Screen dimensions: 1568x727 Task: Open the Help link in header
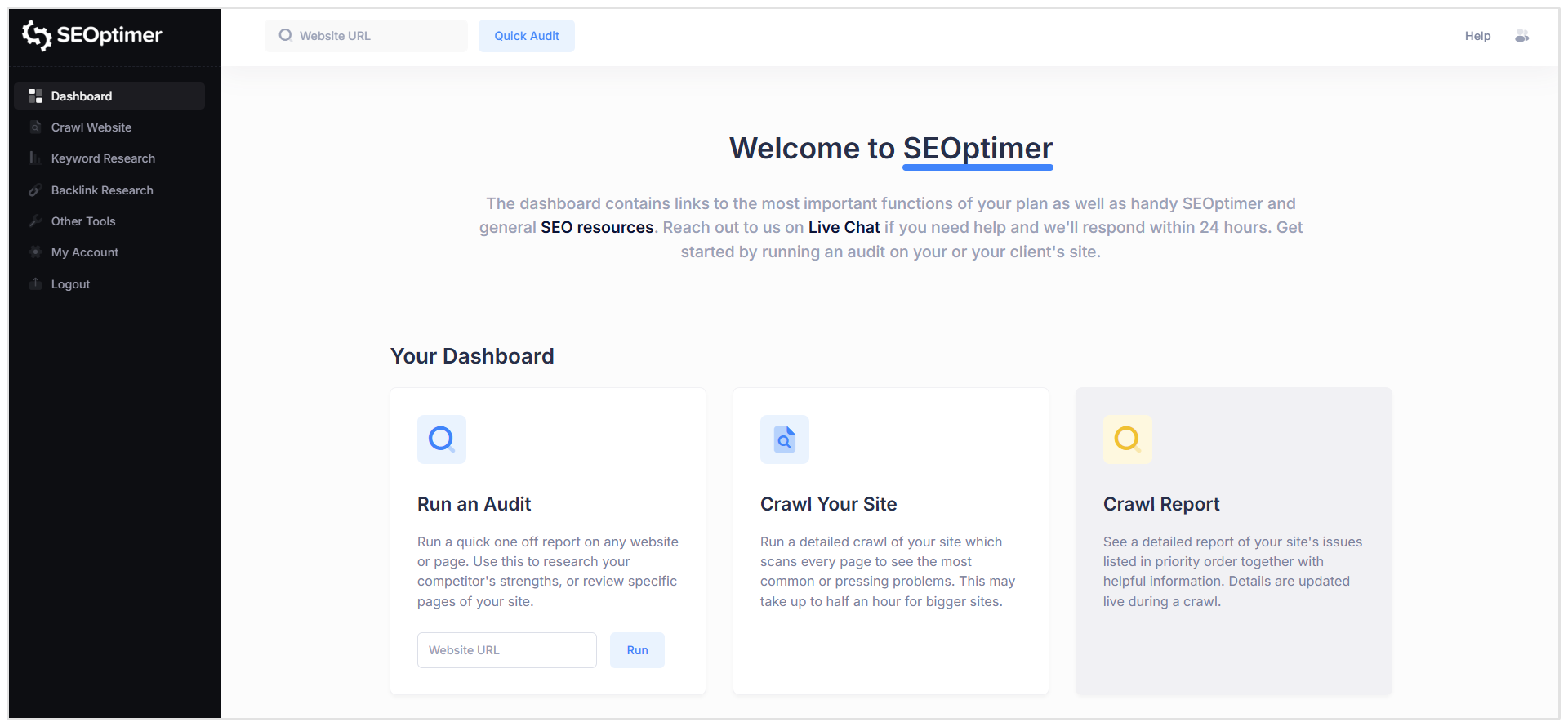[x=1477, y=36]
